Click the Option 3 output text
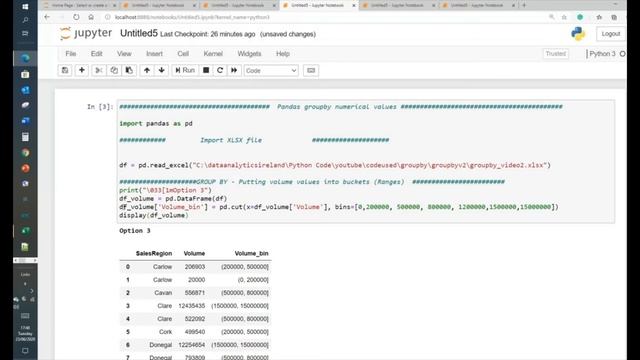Image resolution: width=640 pixels, height=360 pixels. pos(135,231)
